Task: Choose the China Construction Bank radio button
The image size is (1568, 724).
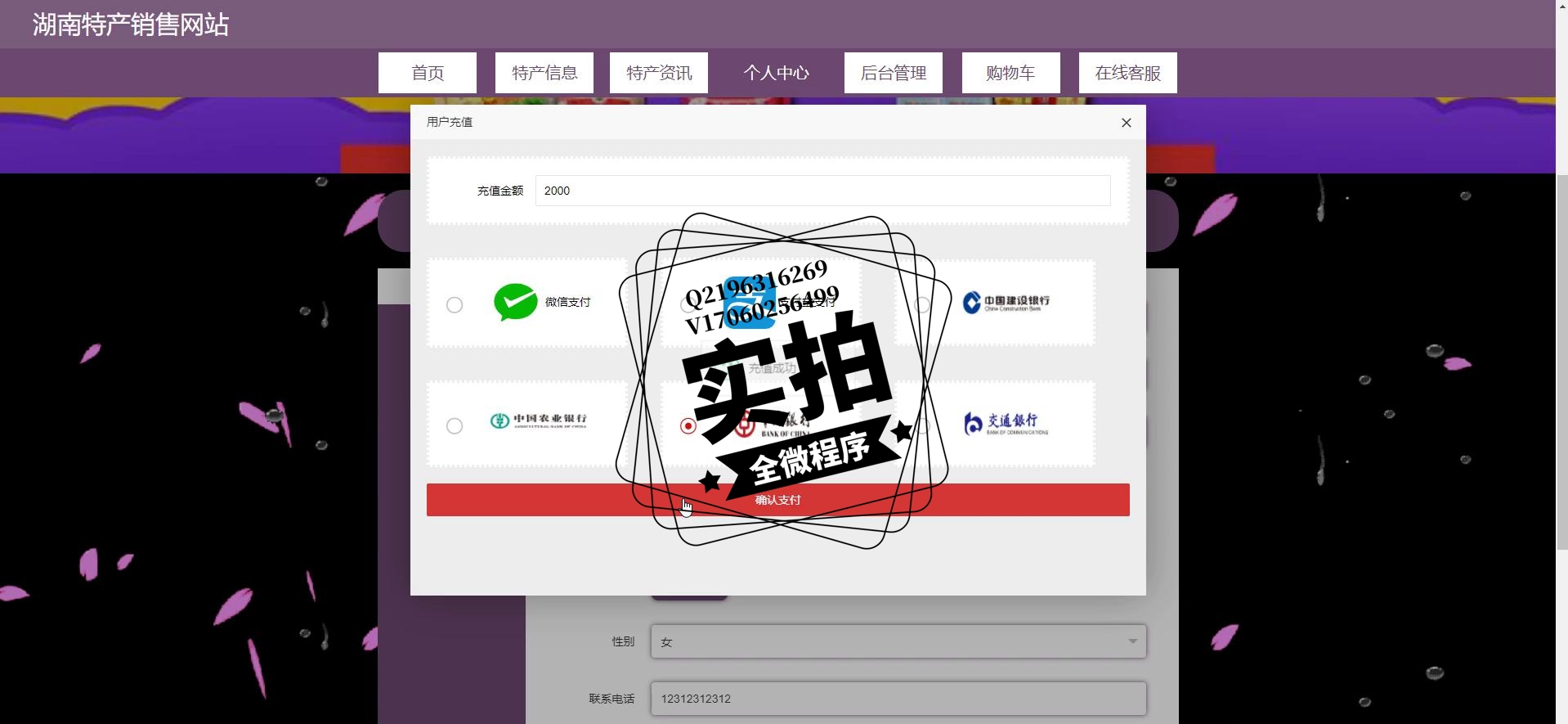Action: tap(922, 305)
